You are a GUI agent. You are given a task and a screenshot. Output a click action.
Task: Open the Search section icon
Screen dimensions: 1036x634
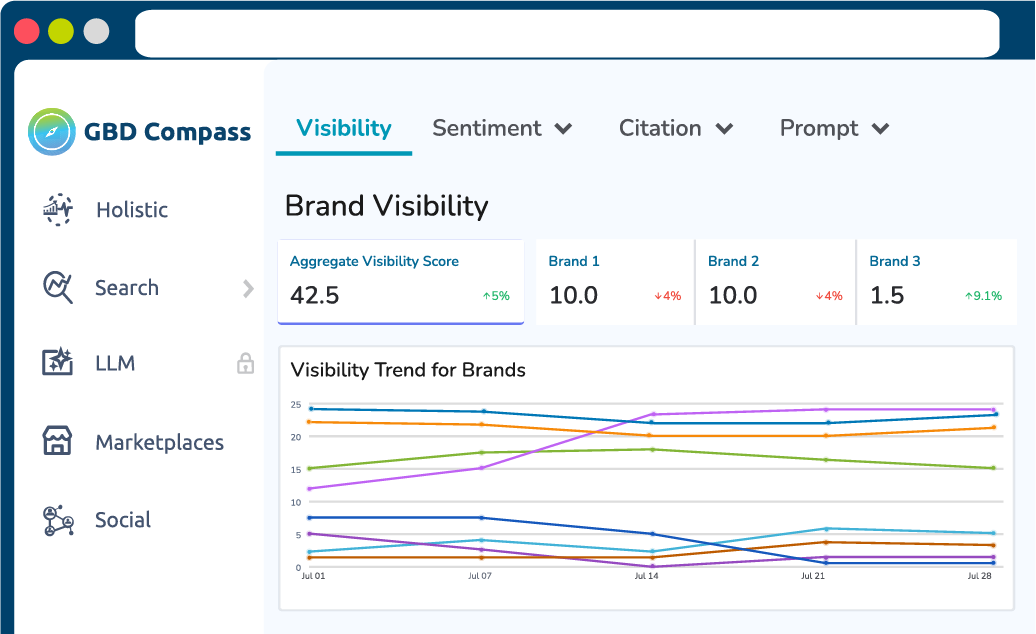tap(58, 287)
